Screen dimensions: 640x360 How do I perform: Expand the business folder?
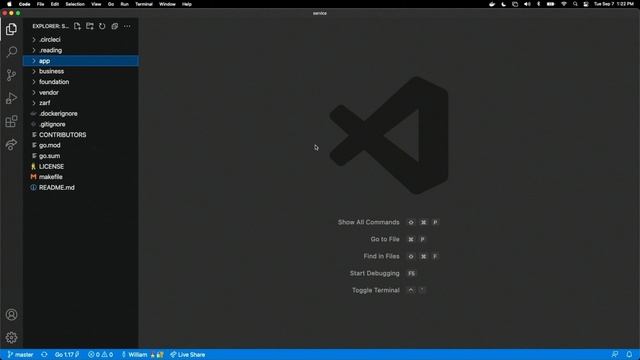click(x=81, y=71)
